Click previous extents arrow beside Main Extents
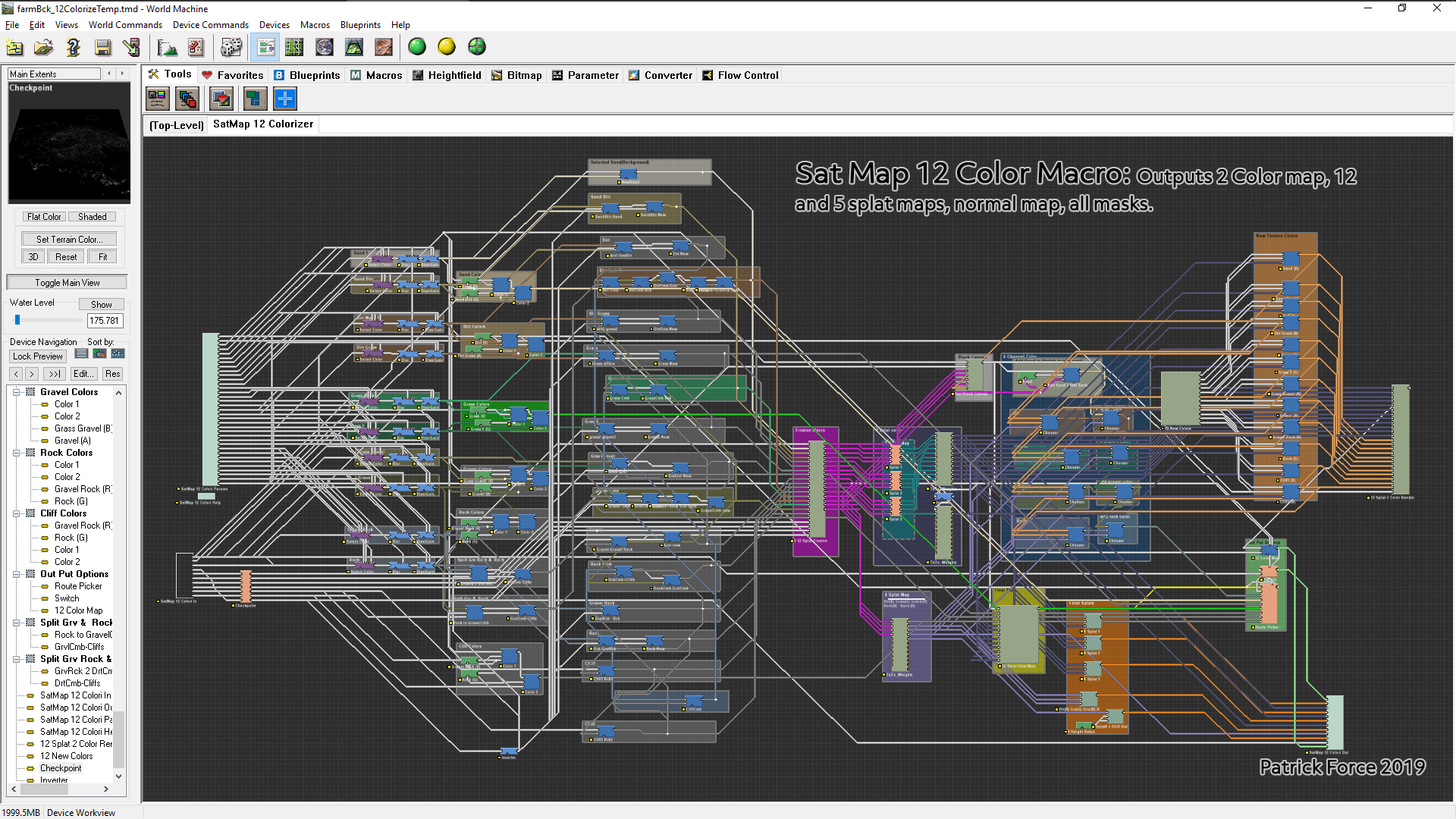 coord(109,74)
